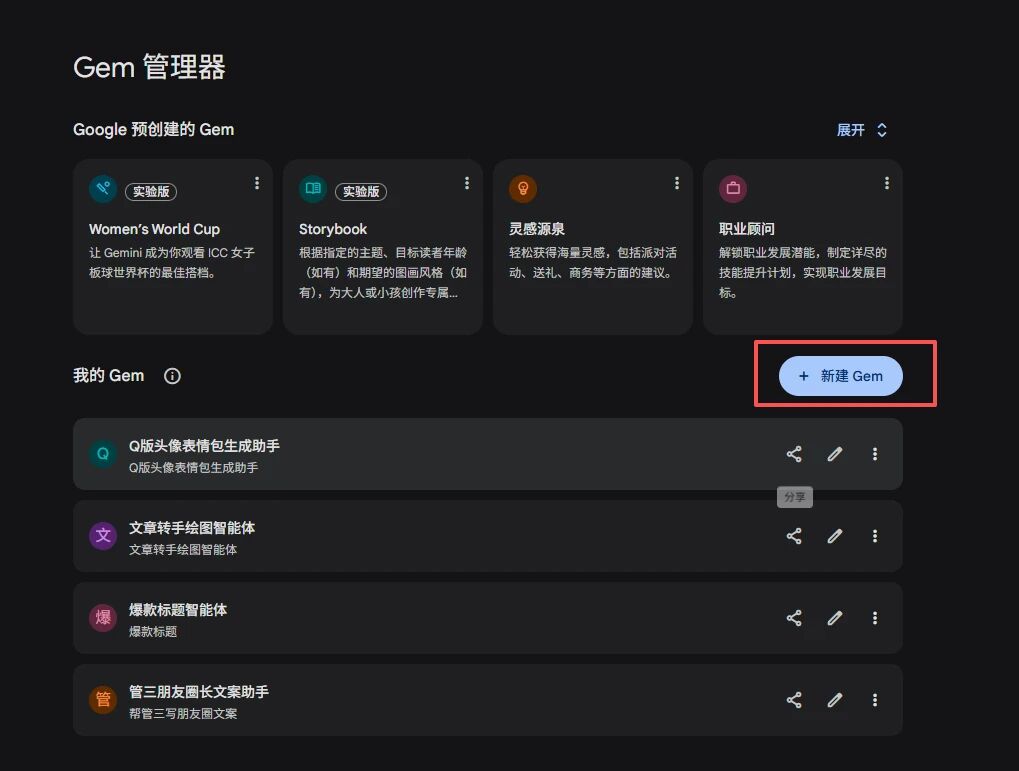Viewport: 1019px width, 771px height.
Task: Click the info icon next to 我的 Gem
Action: pos(171,376)
